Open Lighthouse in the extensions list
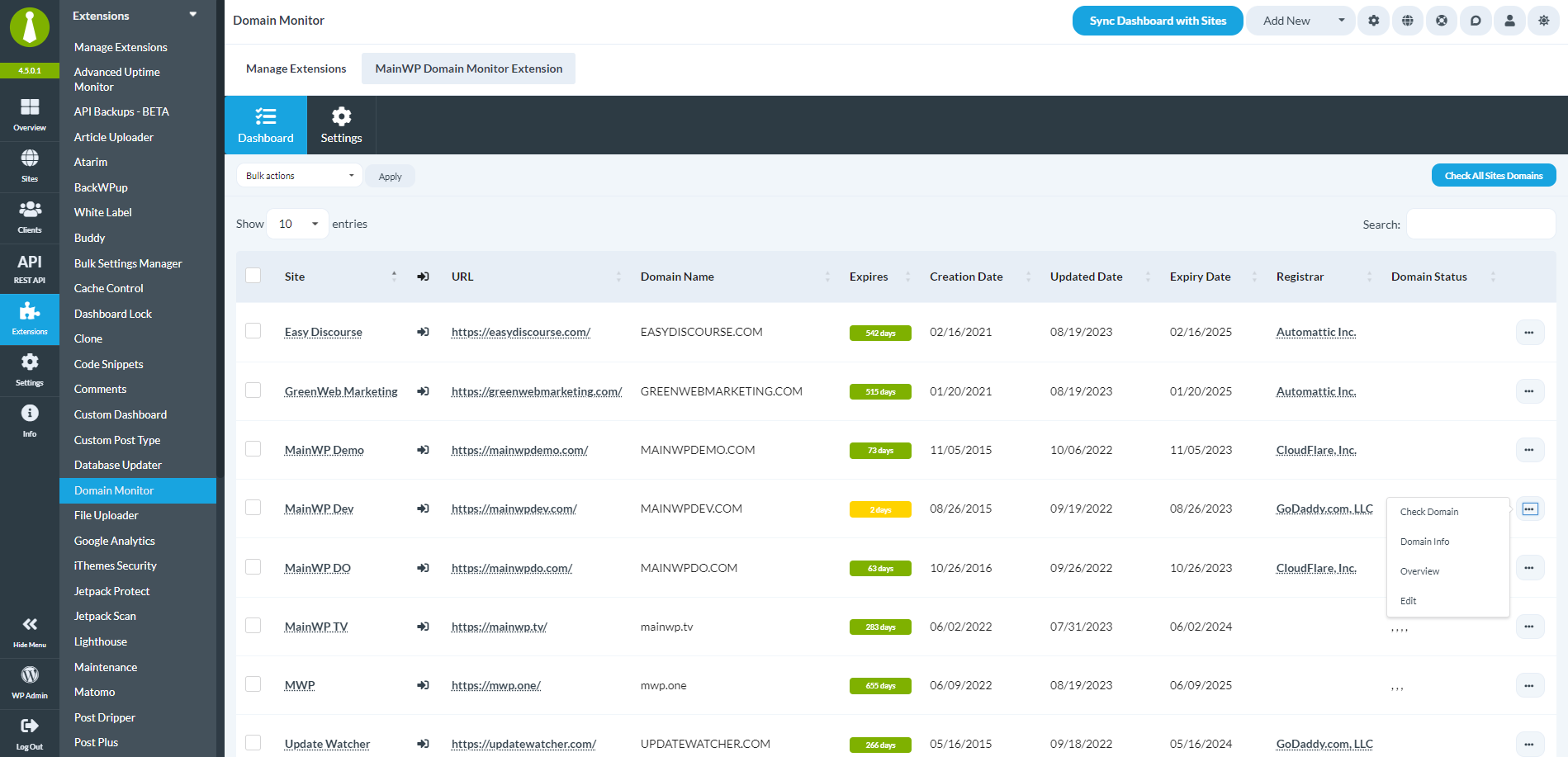Image resolution: width=1568 pixels, height=757 pixels. [101, 641]
